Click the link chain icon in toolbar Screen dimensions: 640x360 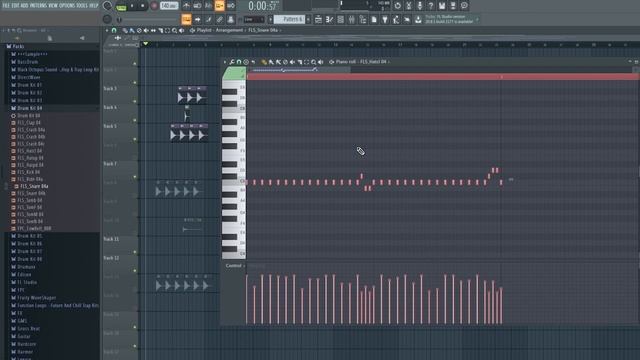[x=220, y=19]
